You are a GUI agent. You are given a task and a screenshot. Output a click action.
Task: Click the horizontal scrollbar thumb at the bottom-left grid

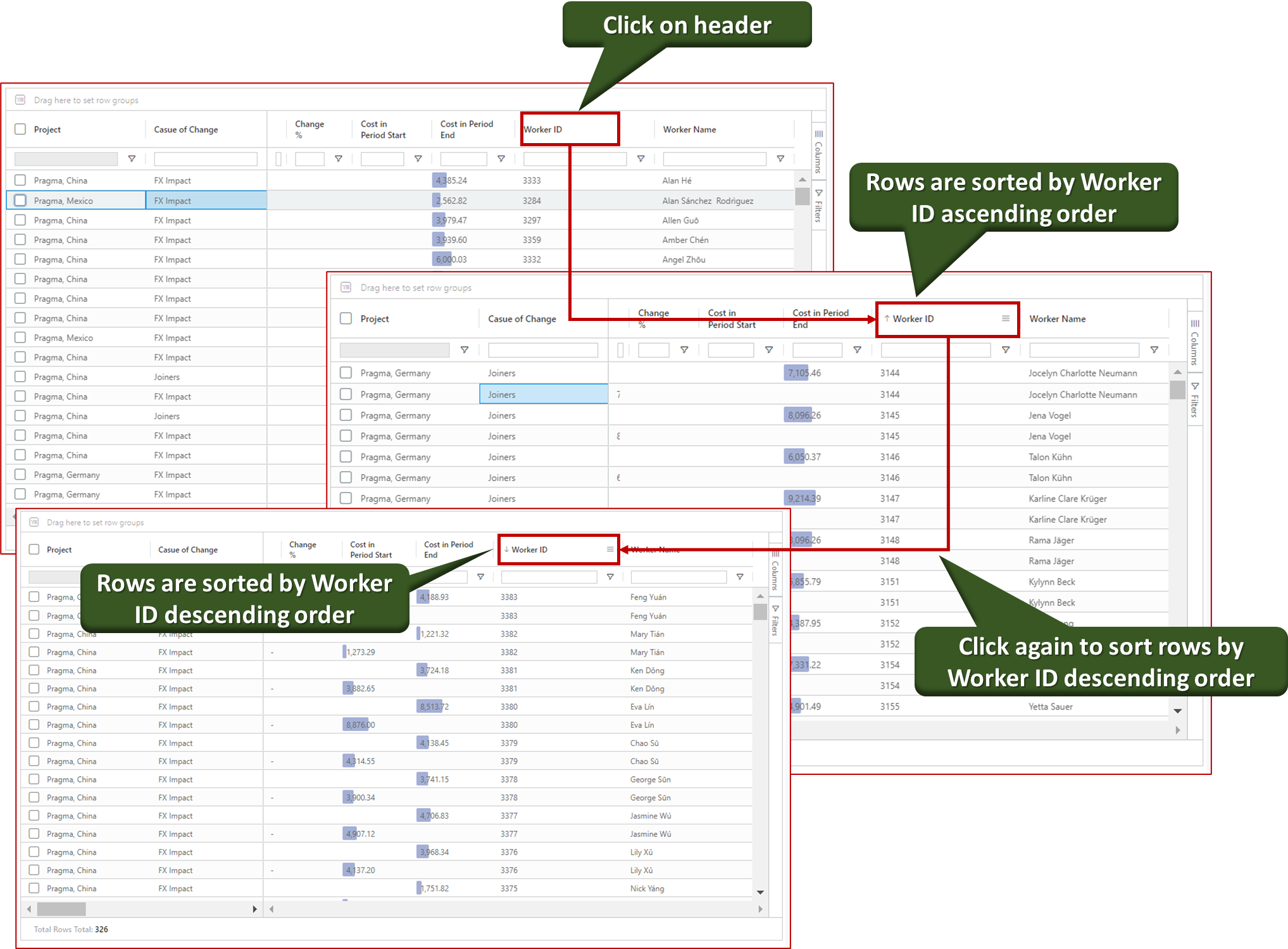[x=61, y=909]
